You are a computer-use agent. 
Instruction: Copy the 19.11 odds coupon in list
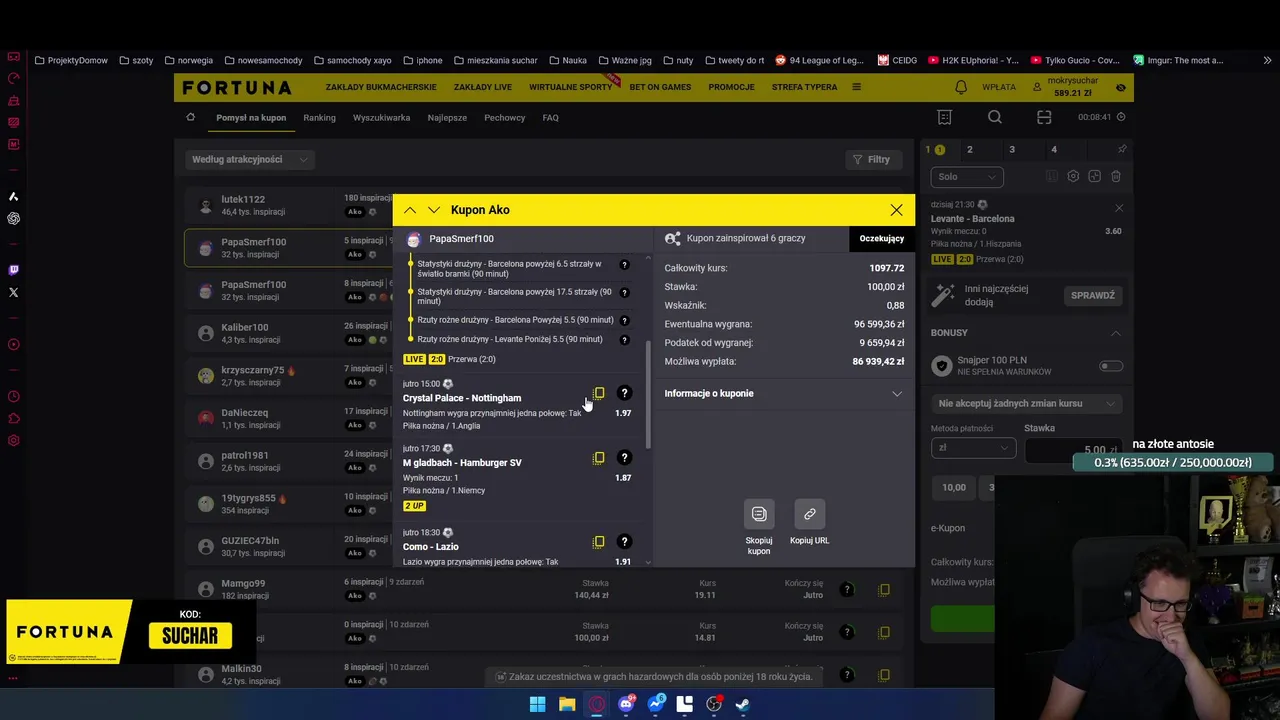coord(884,590)
